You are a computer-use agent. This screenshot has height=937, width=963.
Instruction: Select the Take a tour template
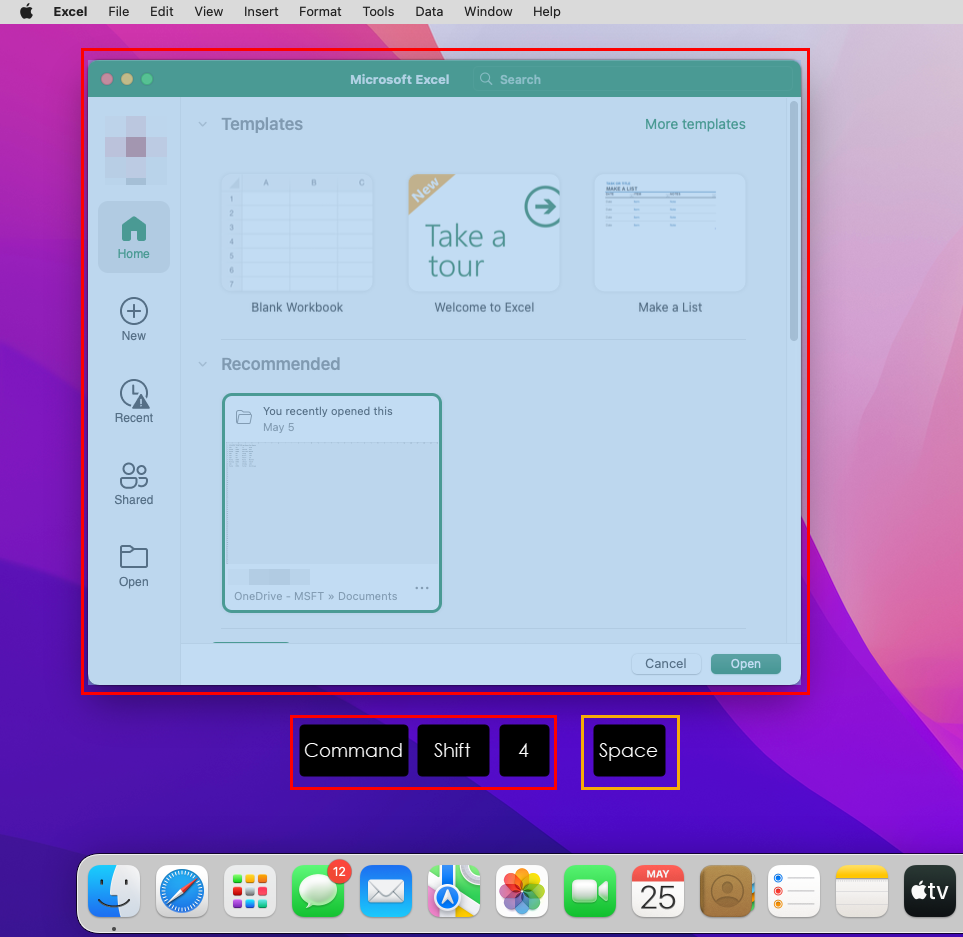click(484, 232)
